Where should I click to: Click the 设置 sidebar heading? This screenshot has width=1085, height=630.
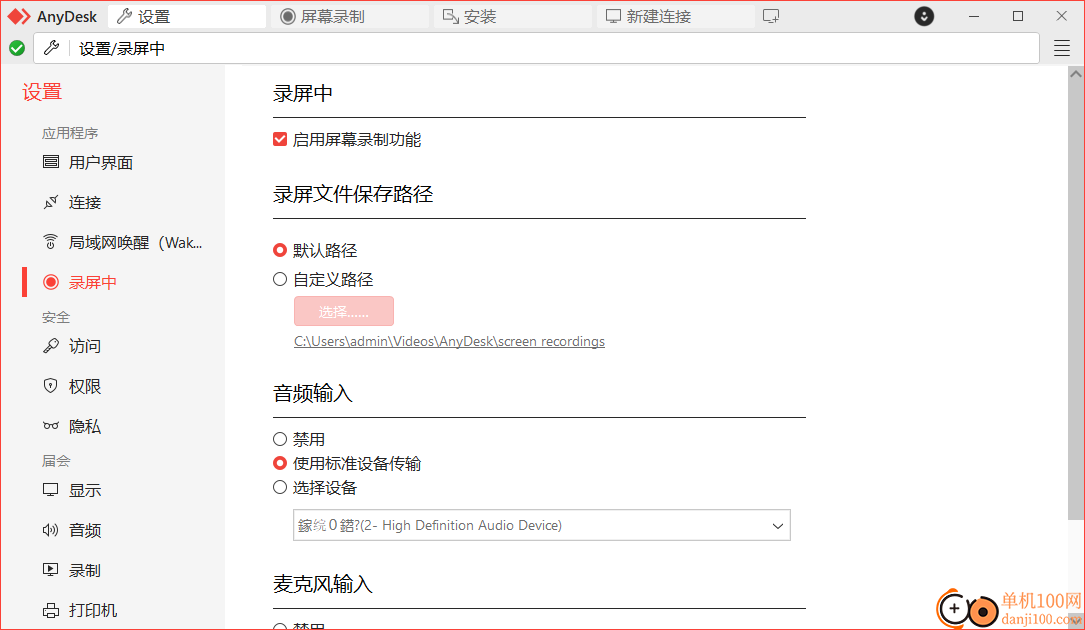point(42,92)
